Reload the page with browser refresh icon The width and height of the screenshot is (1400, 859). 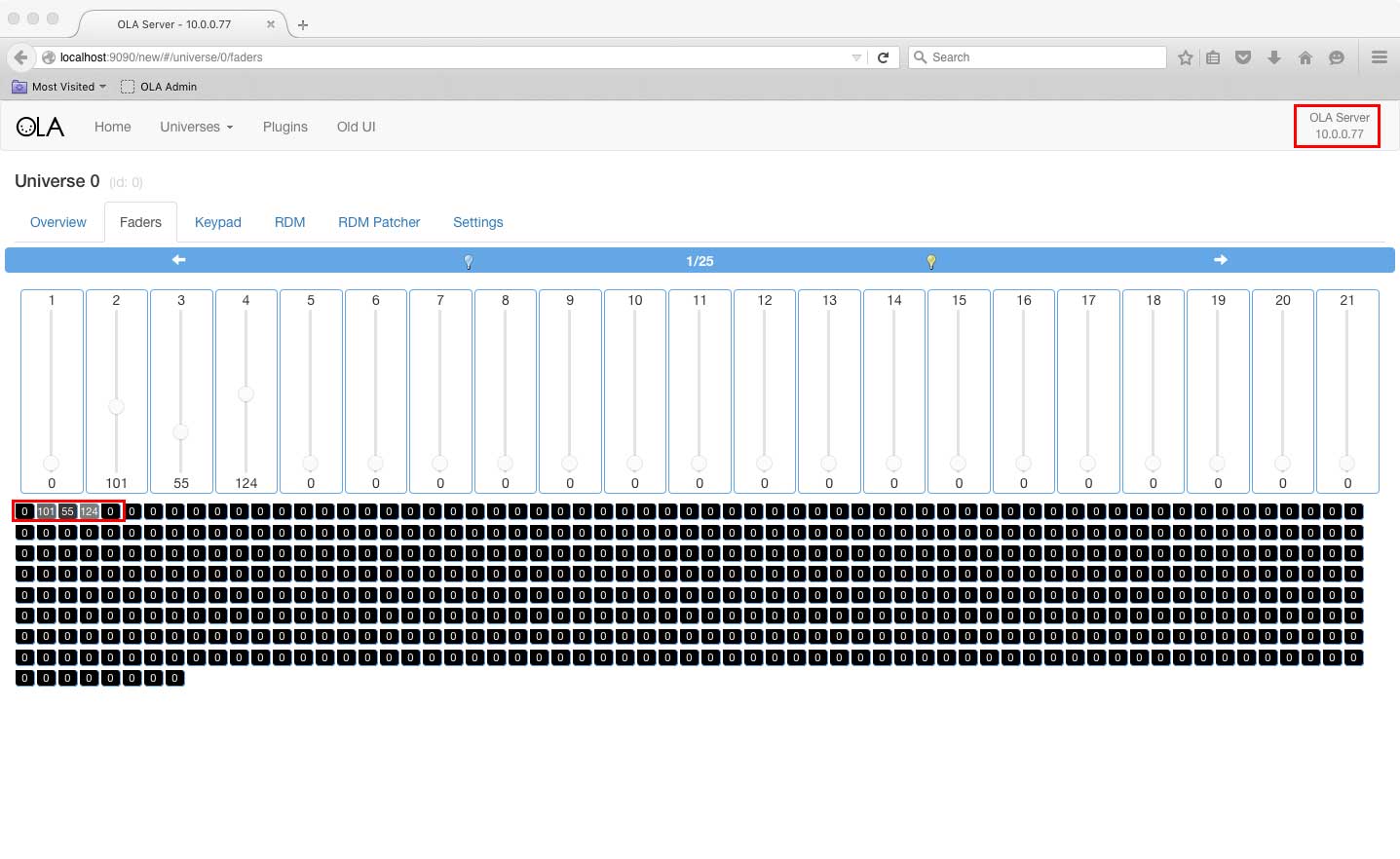883,57
